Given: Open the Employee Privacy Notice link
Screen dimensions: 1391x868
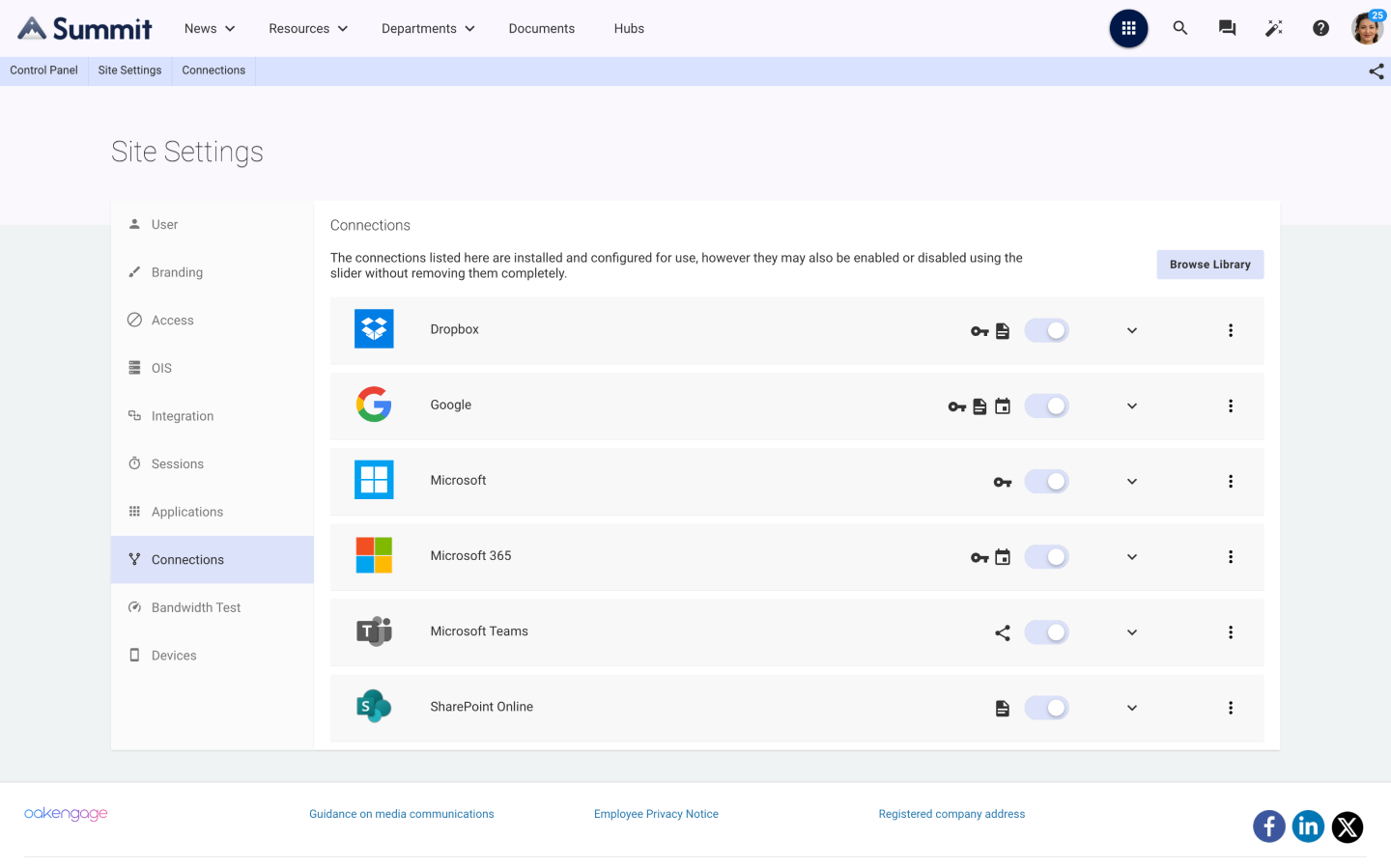Looking at the screenshot, I should point(656,813).
